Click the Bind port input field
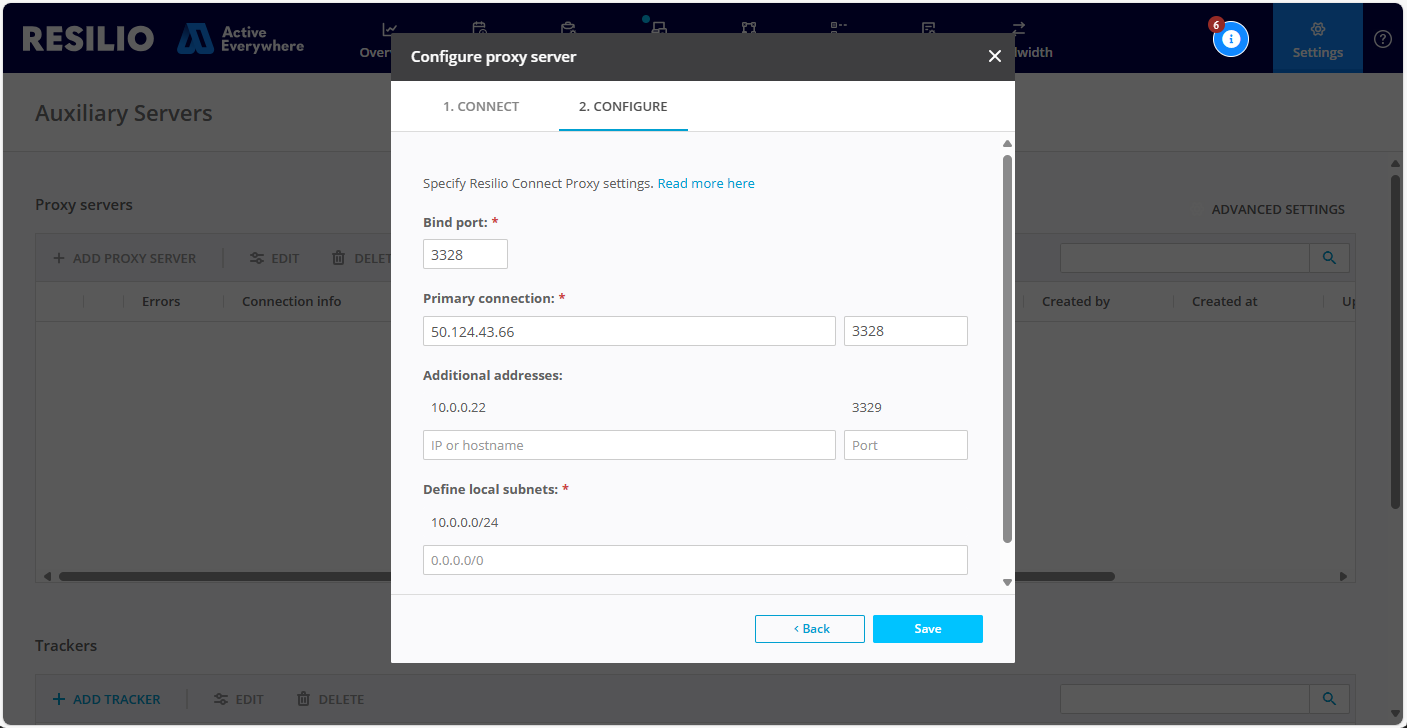The width and height of the screenshot is (1407, 728). pyautogui.click(x=465, y=255)
